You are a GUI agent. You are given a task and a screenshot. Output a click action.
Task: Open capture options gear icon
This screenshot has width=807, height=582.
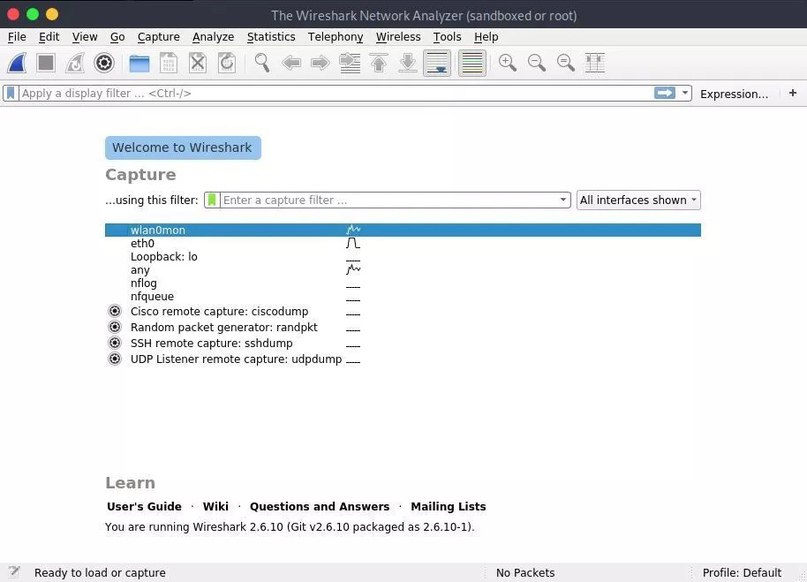104,63
